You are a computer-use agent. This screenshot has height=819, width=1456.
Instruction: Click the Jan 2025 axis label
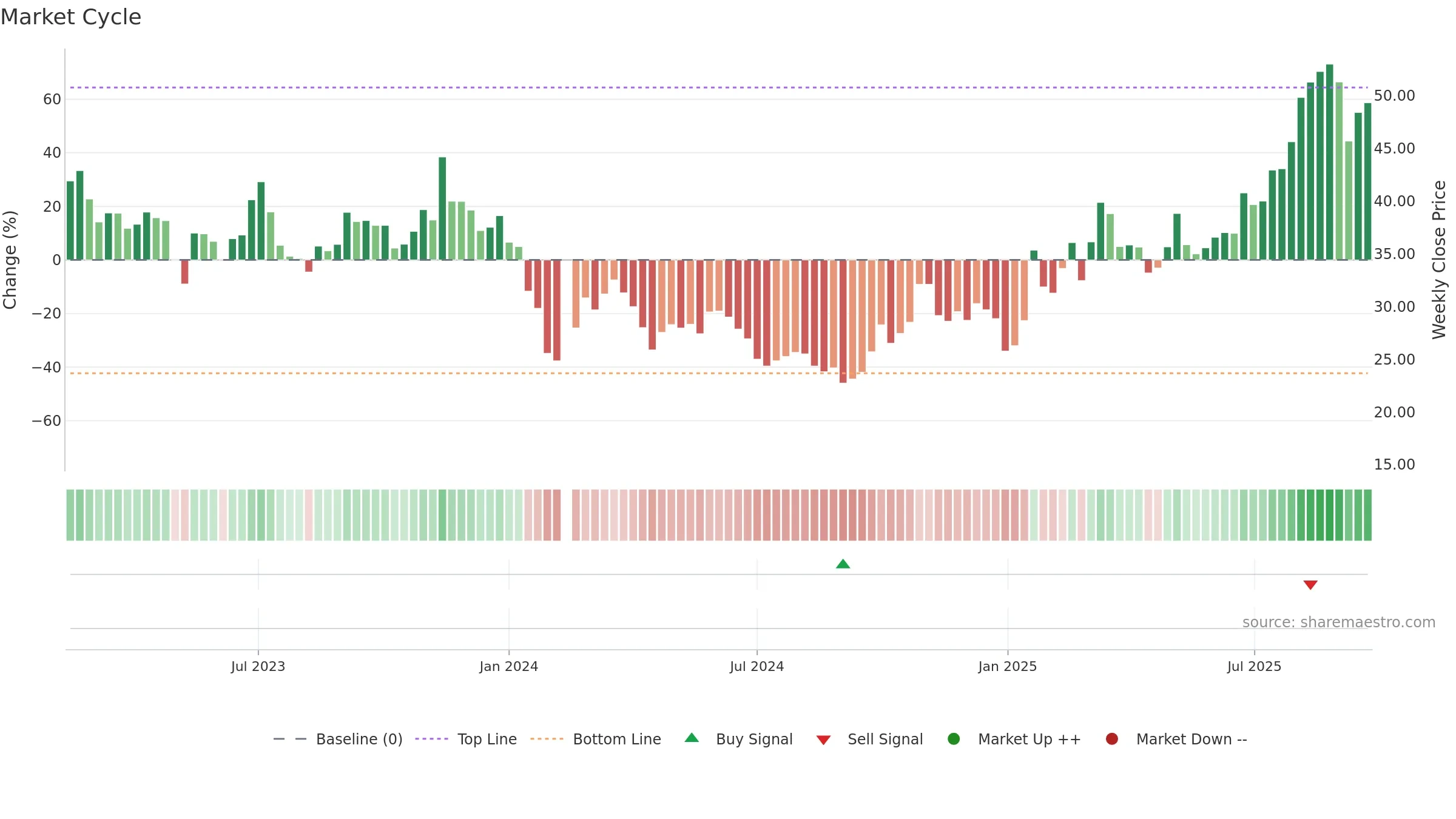point(1008,666)
